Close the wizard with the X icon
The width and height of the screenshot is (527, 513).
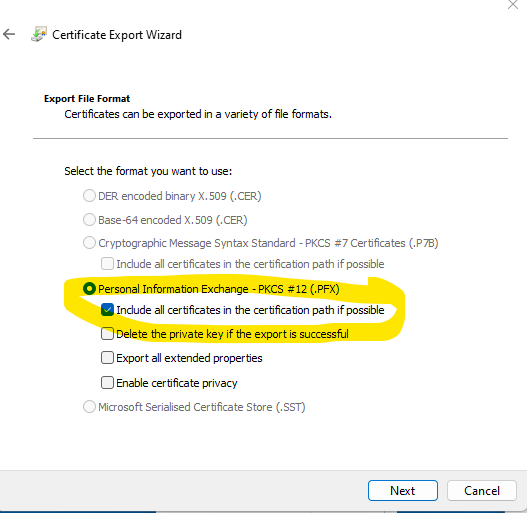(513, 4)
